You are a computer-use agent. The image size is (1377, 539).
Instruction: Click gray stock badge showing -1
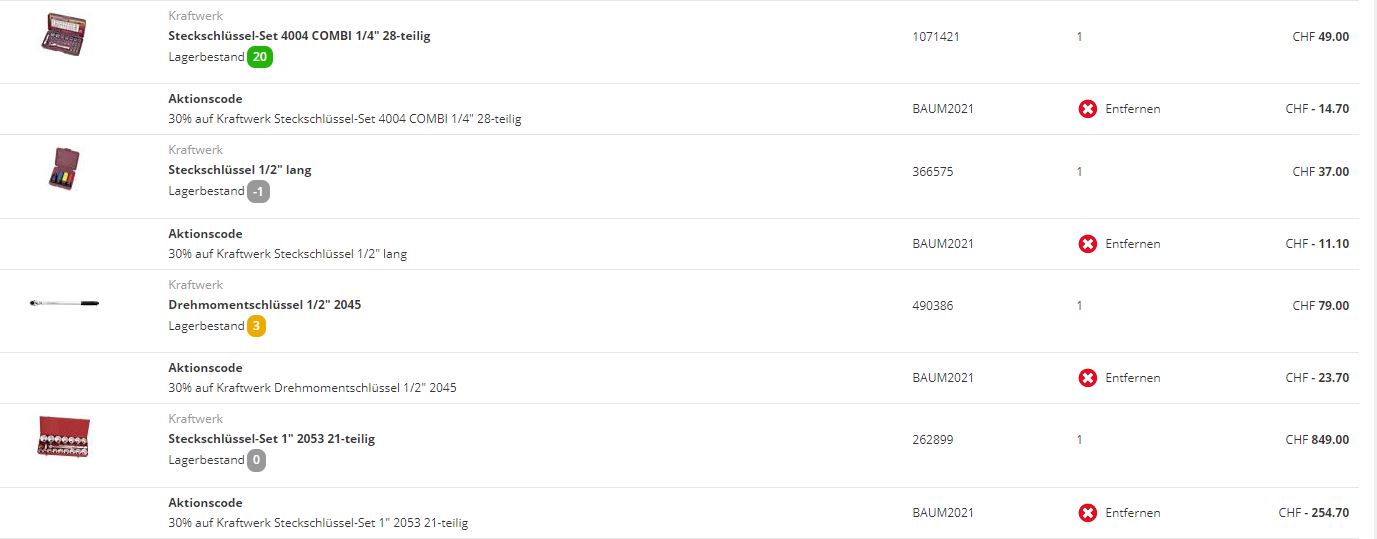pyautogui.click(x=258, y=191)
